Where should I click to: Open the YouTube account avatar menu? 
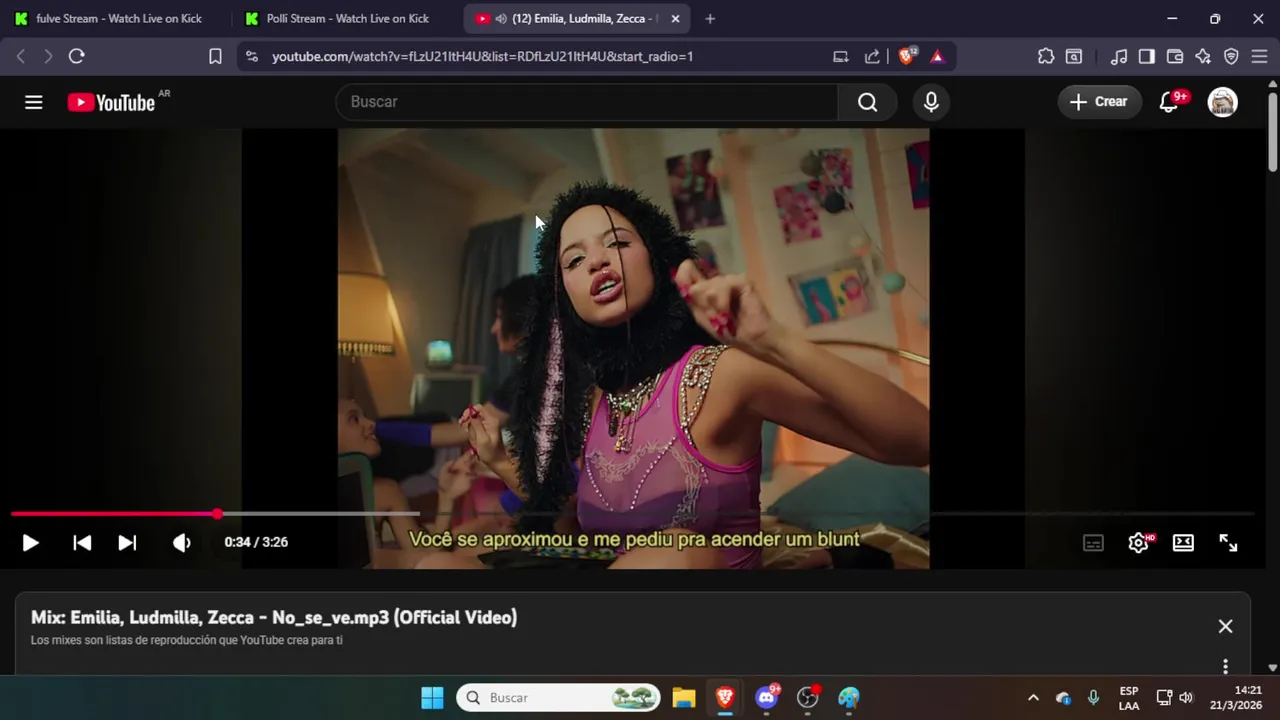click(x=1222, y=102)
